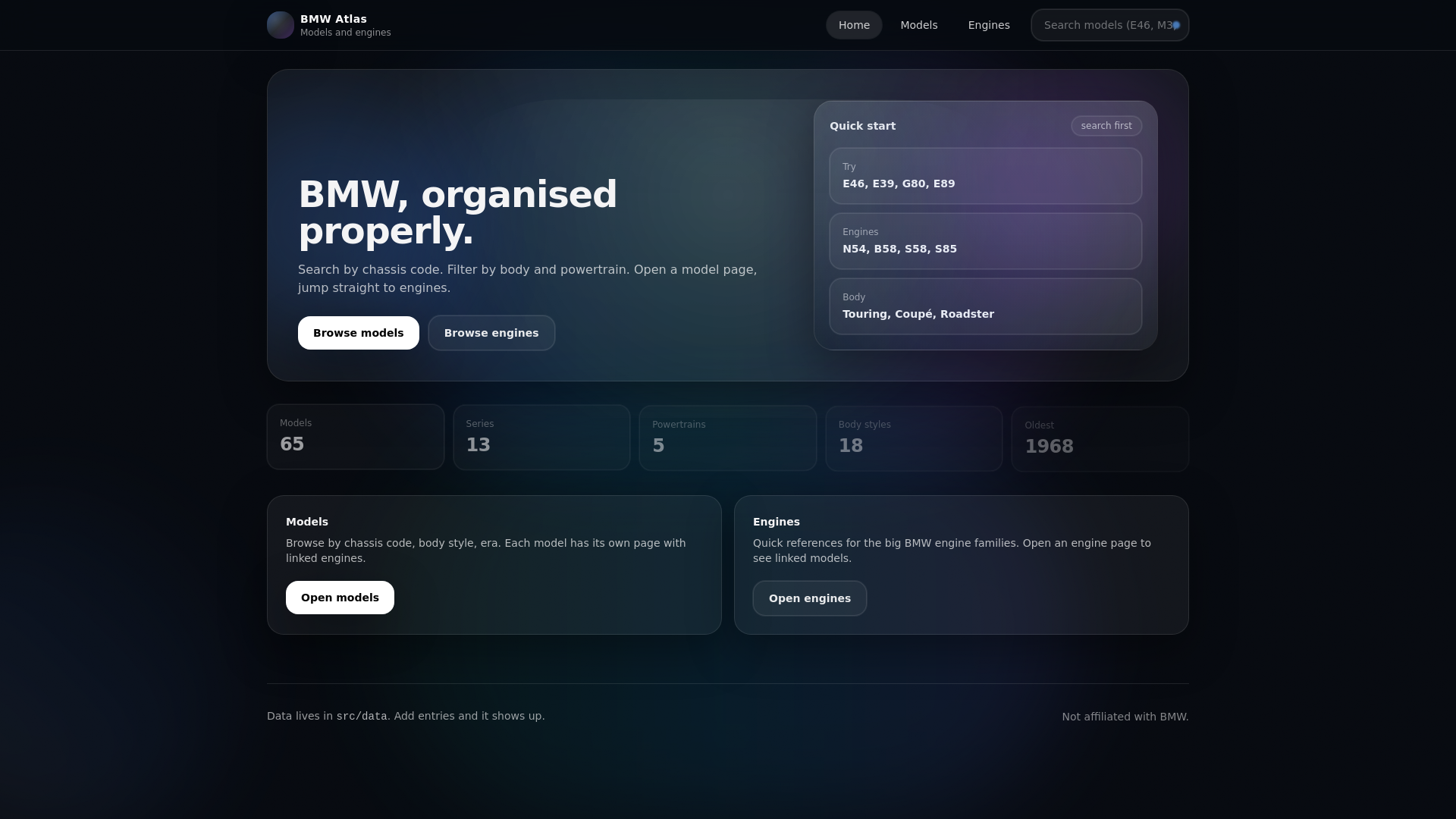Click the Models 65 stat card
1456x819 pixels.
pyautogui.click(x=356, y=437)
